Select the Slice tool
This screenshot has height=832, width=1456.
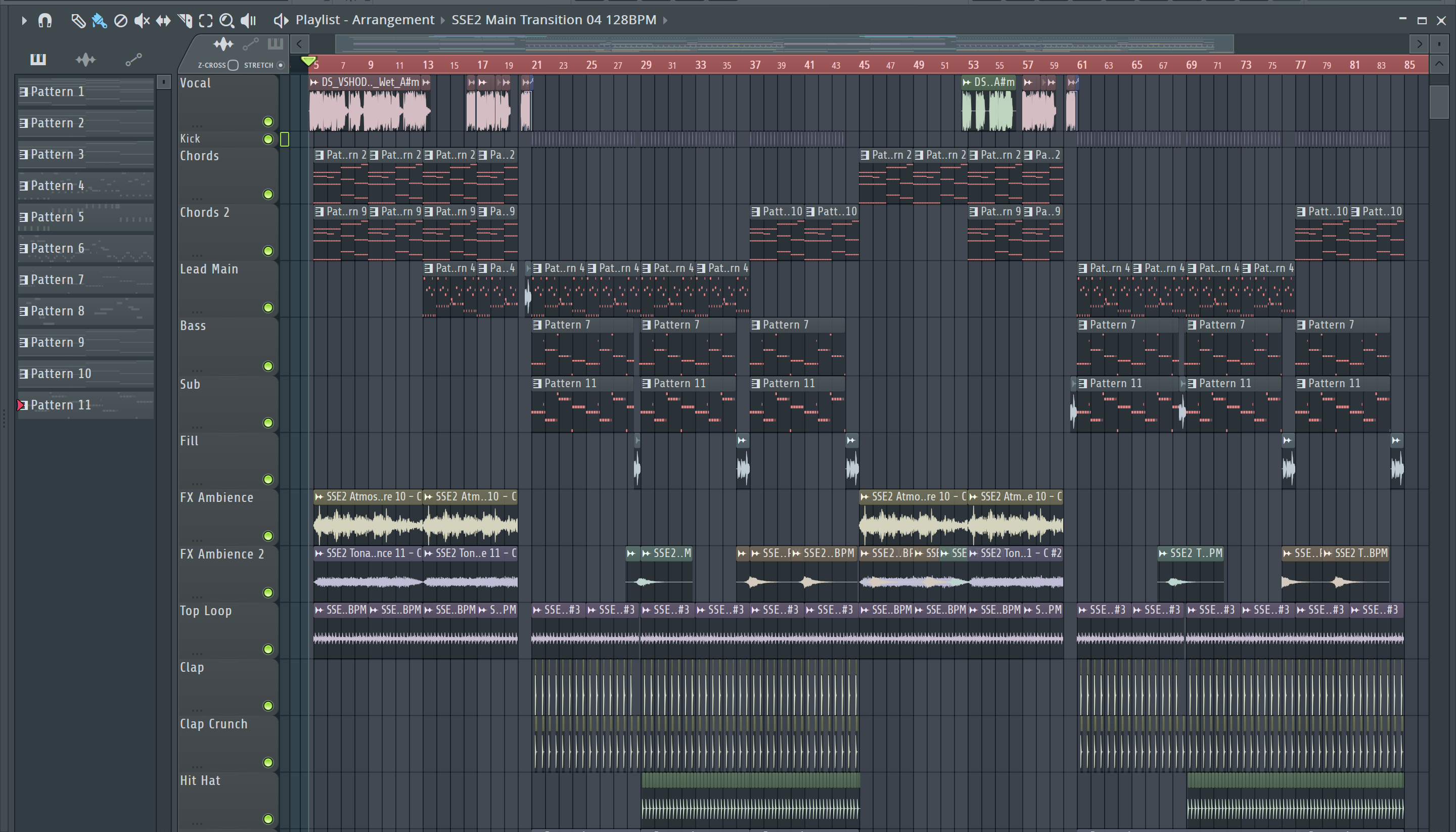click(185, 21)
